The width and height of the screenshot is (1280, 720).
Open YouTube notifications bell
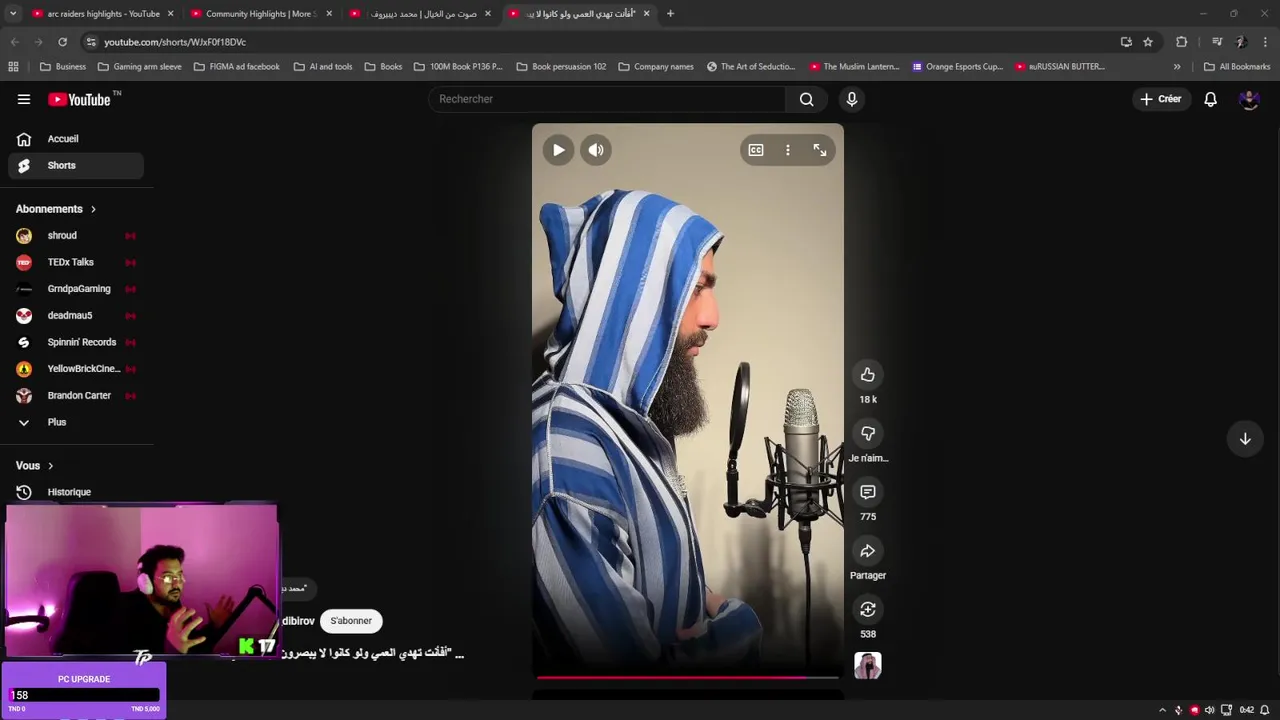click(x=1210, y=99)
